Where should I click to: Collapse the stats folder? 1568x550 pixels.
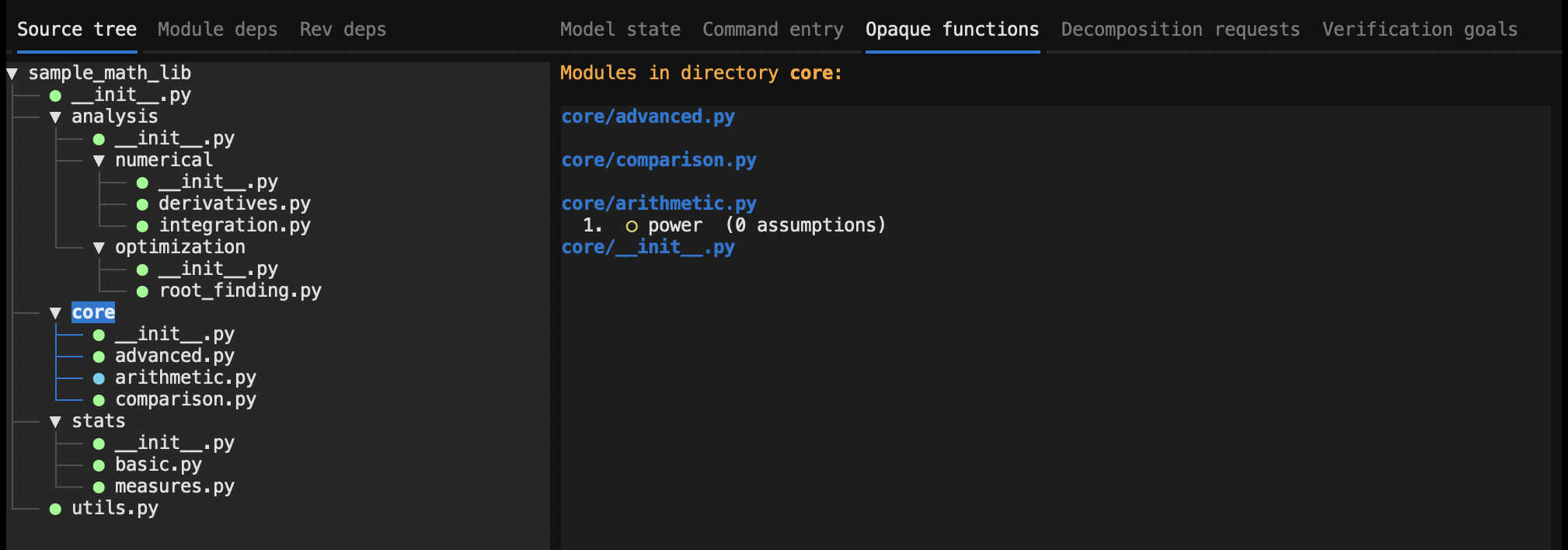tap(55, 422)
